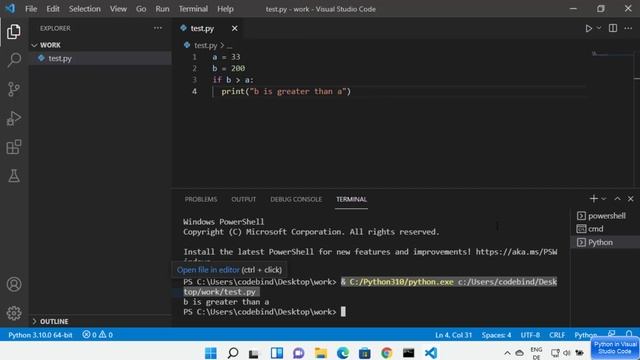This screenshot has height=360, width=640.
Task: Click test.py in the breadcrumb bar
Action: pyautogui.click(x=205, y=45)
